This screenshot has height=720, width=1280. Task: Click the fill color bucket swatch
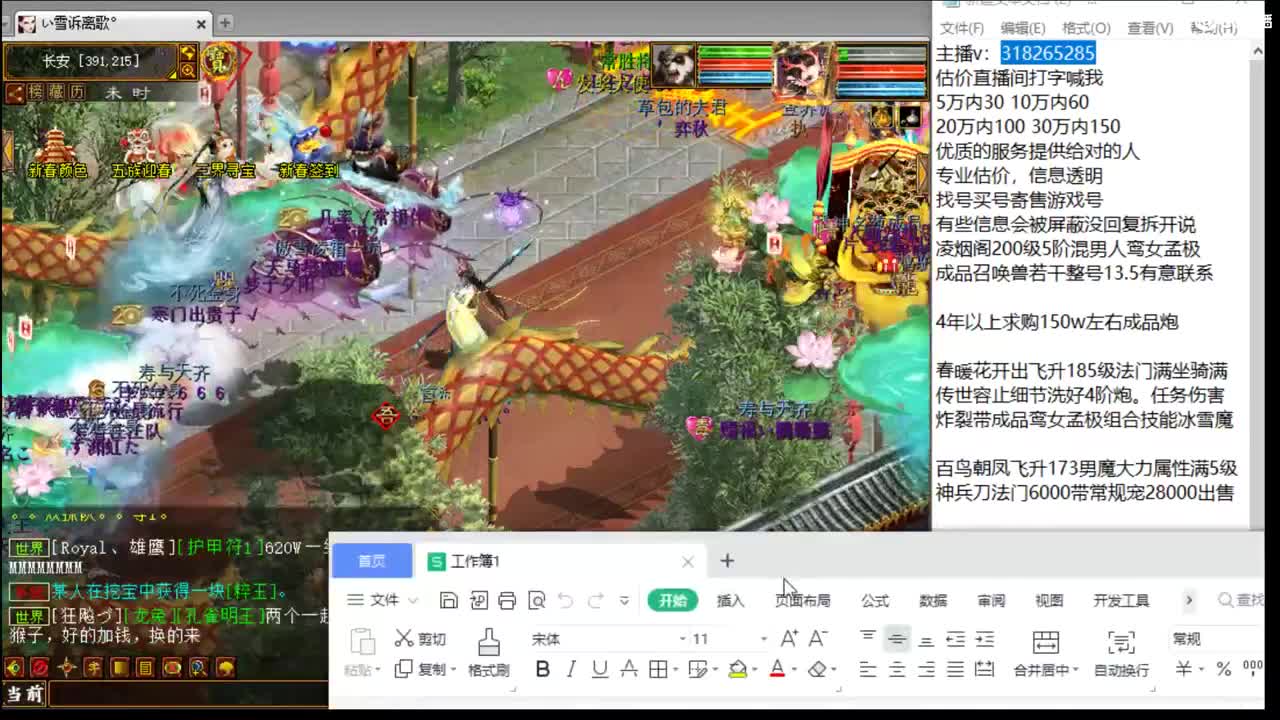click(737, 669)
